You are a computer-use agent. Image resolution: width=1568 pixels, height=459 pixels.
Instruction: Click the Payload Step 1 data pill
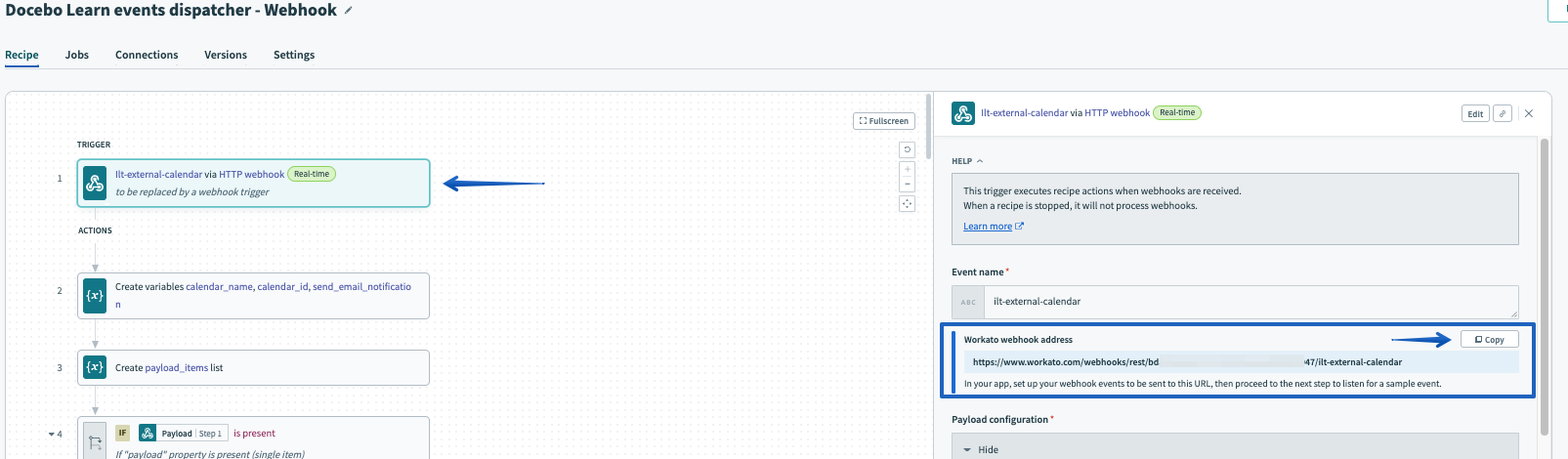(x=182, y=433)
